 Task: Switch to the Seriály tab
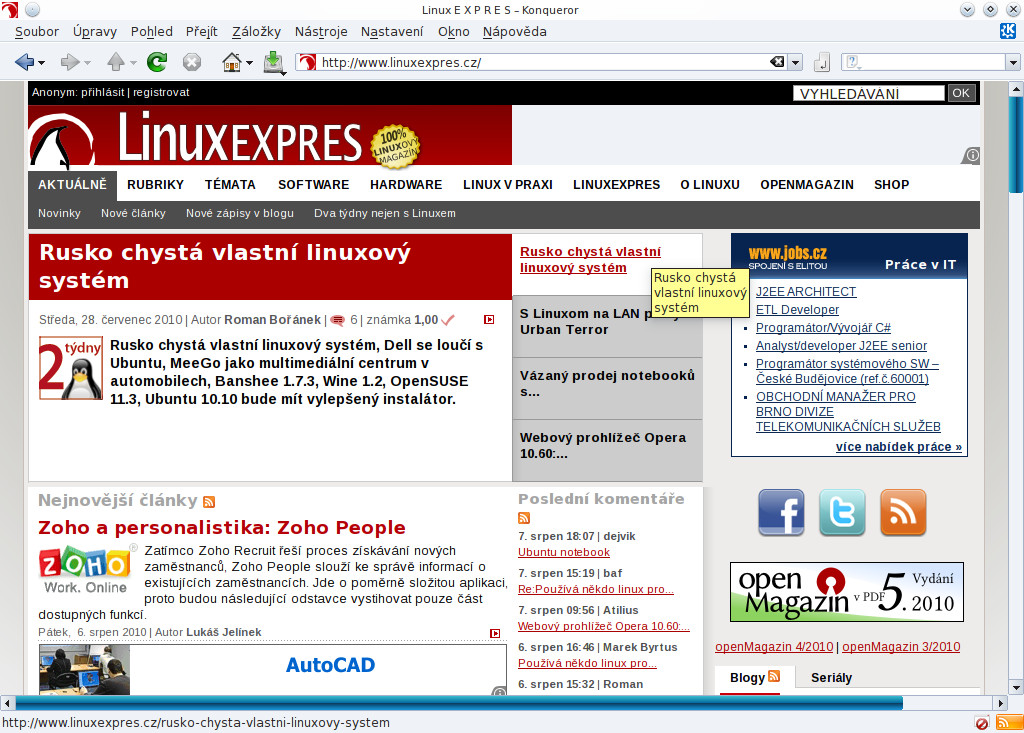click(831, 677)
